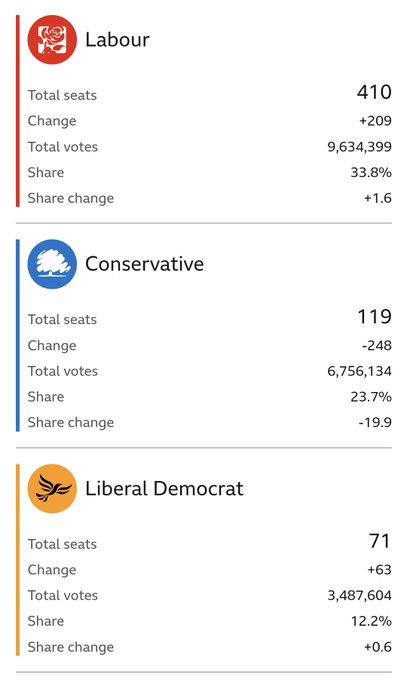The width and height of the screenshot is (407, 680).
Task: Click Conservative total seats value 119
Action: click(x=374, y=317)
